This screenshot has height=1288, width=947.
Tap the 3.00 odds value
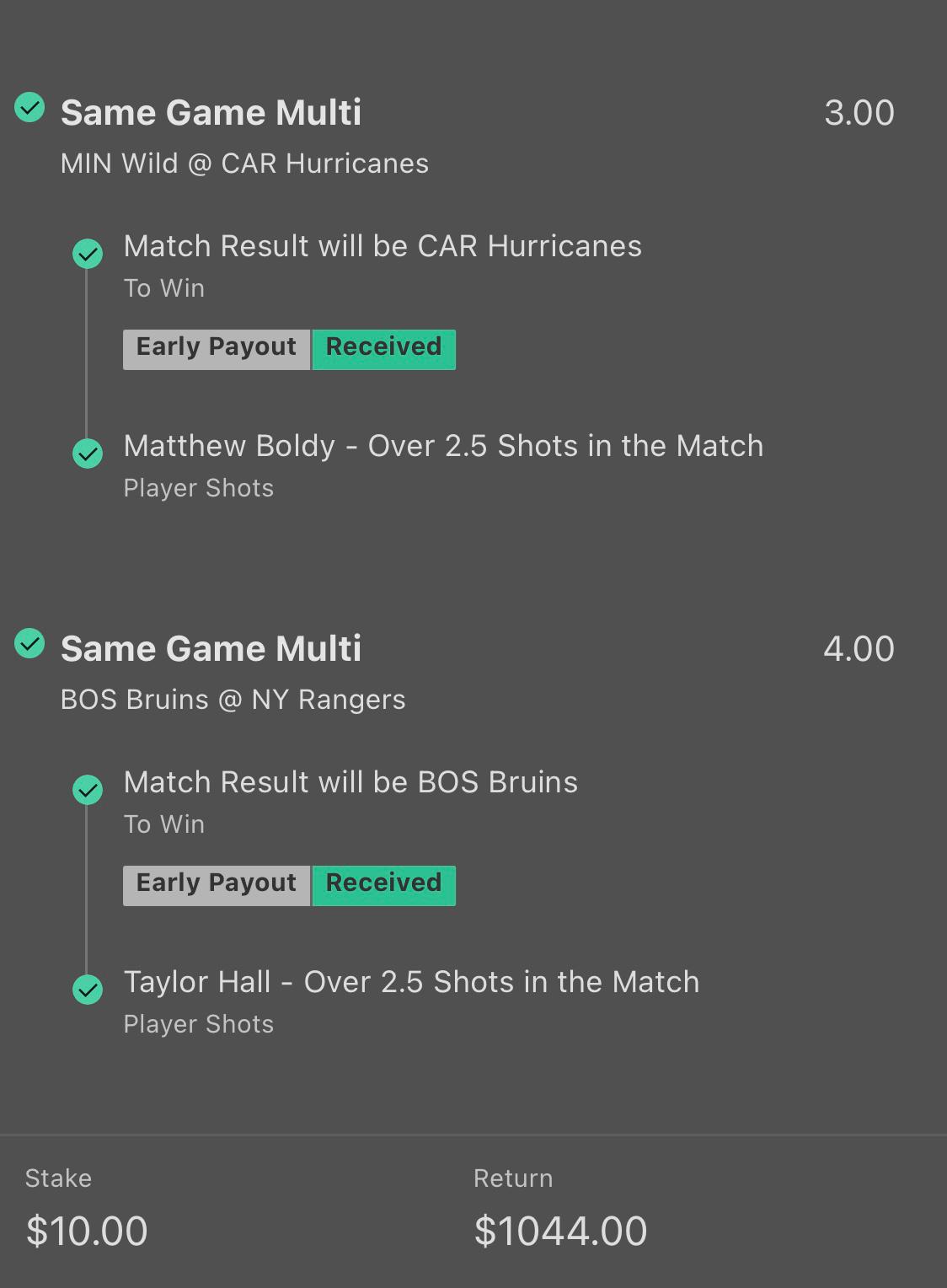point(859,113)
